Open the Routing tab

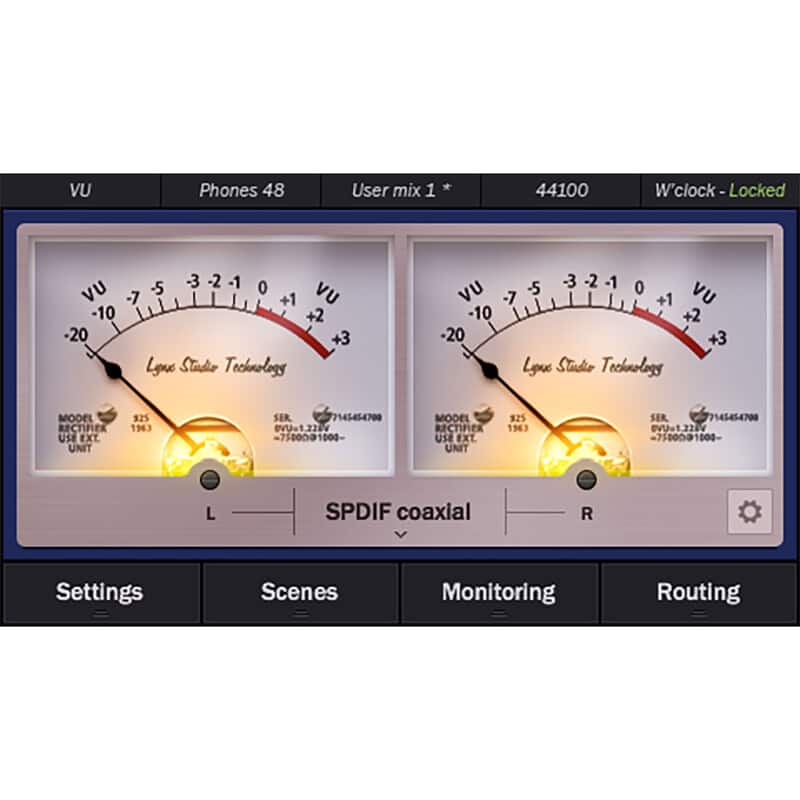pyautogui.click(x=698, y=592)
